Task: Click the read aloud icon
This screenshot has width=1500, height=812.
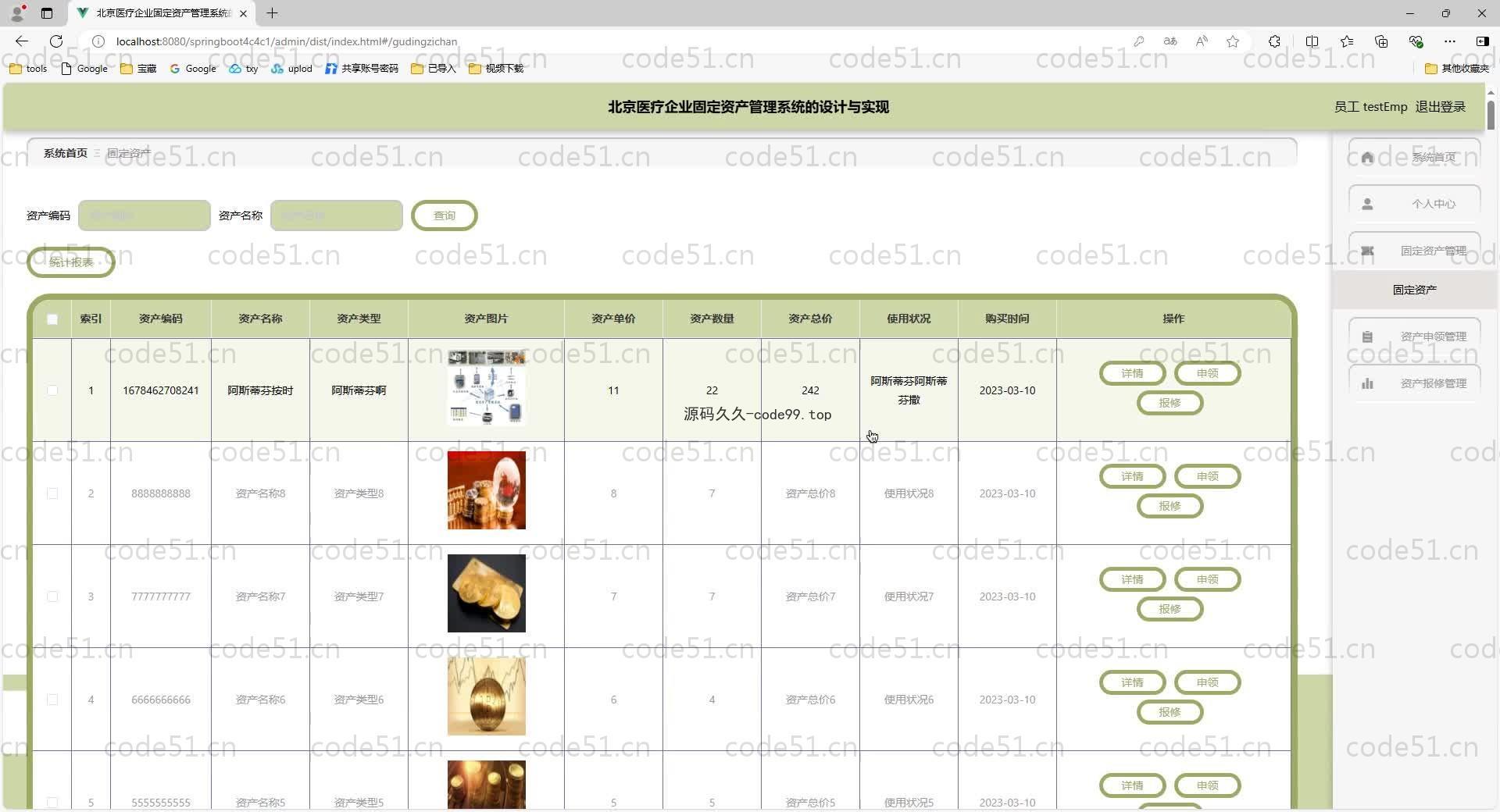Action: point(1202,41)
